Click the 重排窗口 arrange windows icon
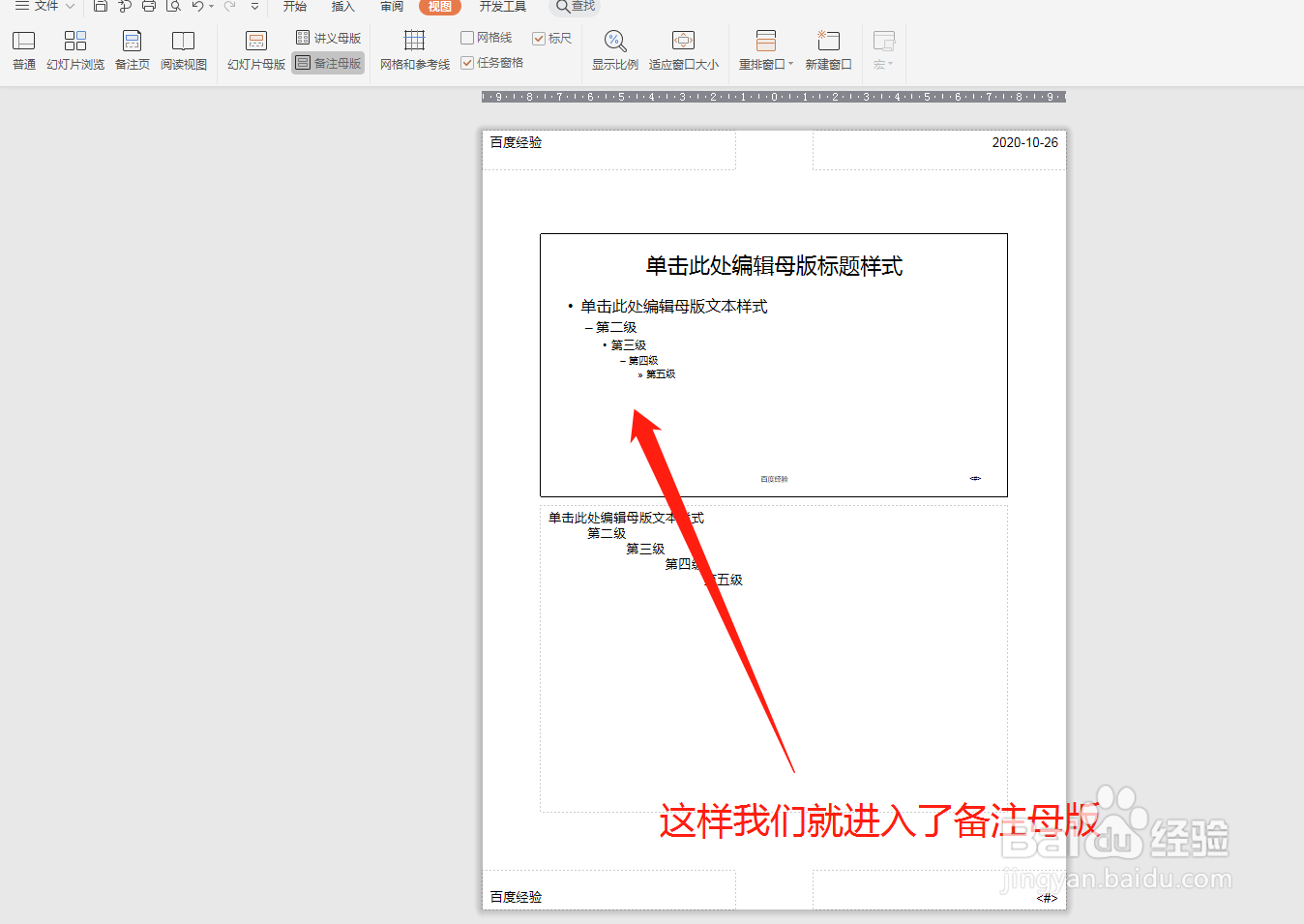Viewport: 1304px width, 924px height. (x=766, y=41)
